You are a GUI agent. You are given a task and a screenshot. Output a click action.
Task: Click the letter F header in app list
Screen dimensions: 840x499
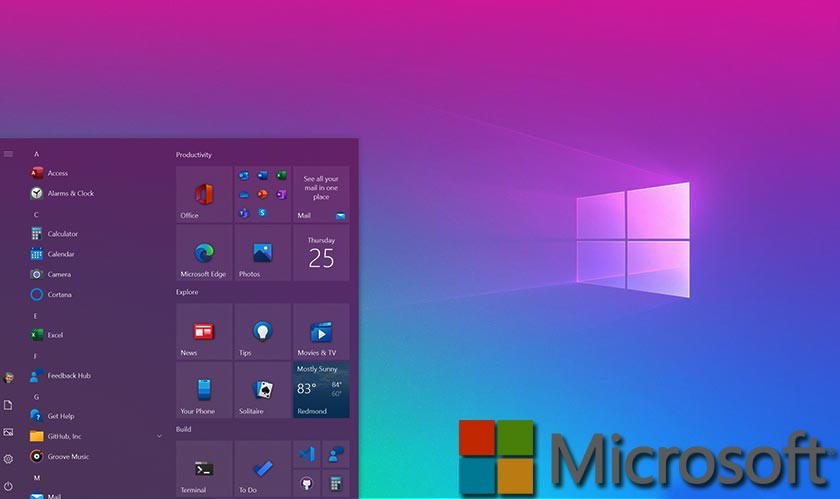click(x=35, y=356)
